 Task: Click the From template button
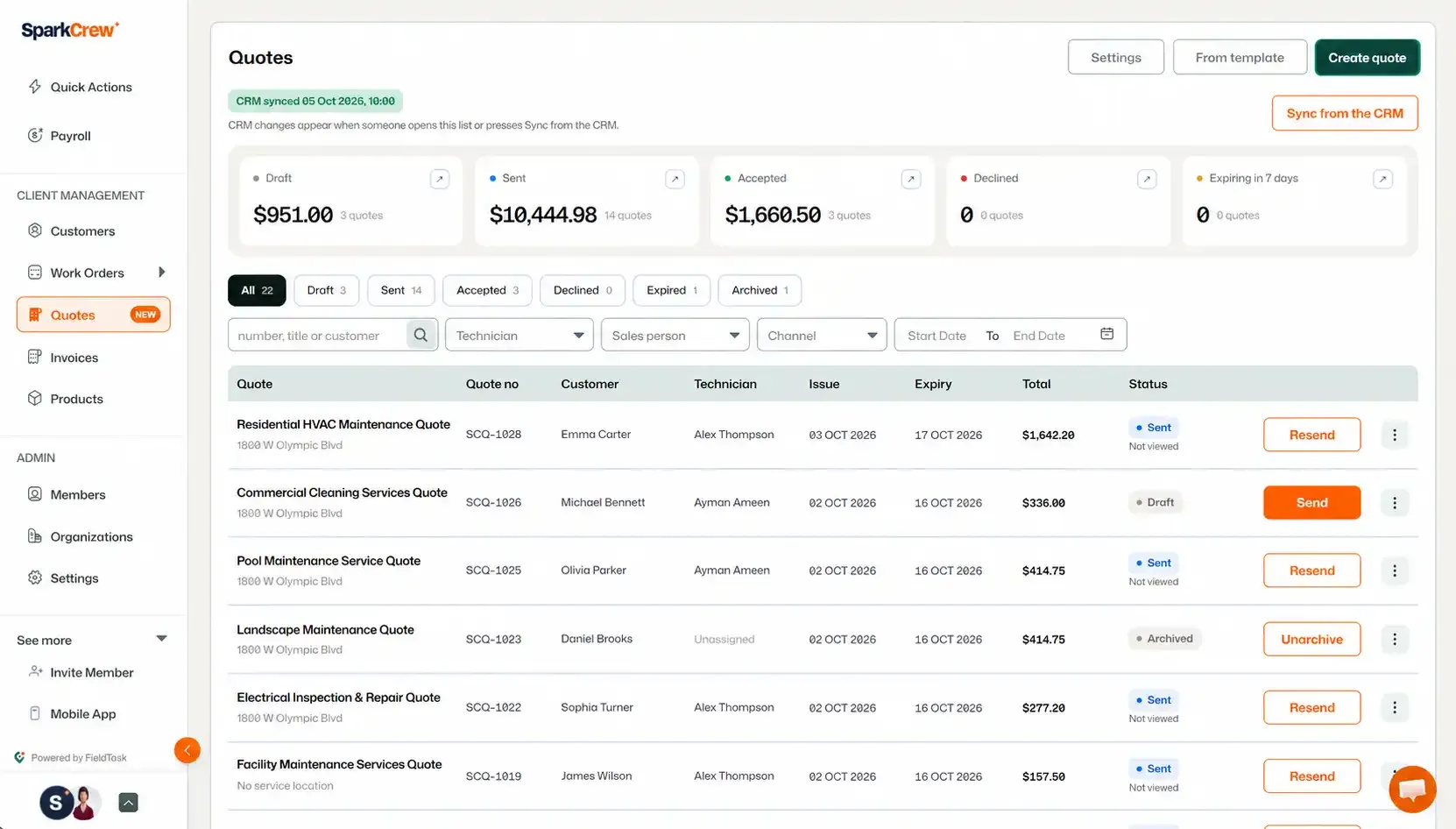pyautogui.click(x=1240, y=58)
